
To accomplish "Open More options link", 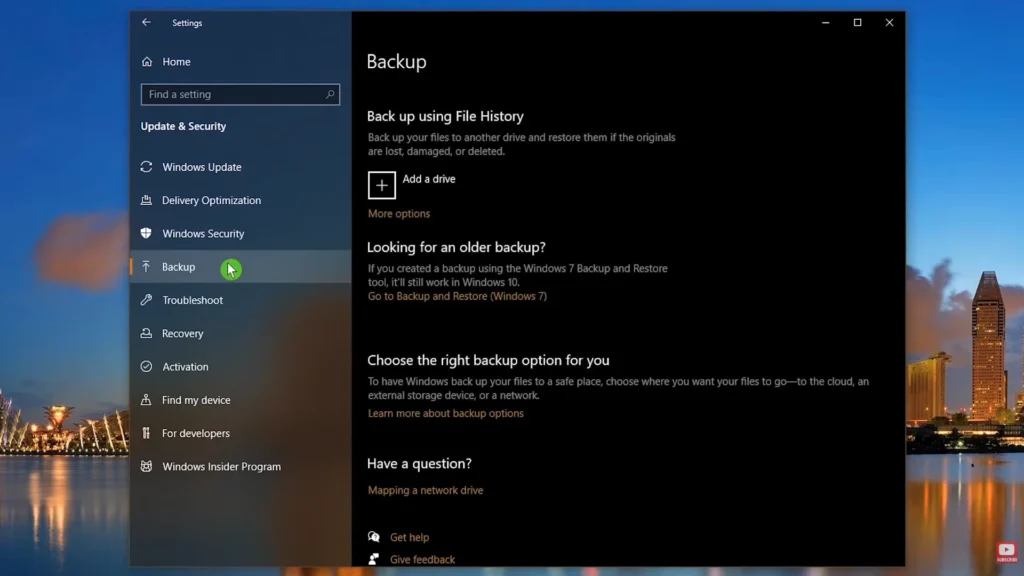I will 399,214.
